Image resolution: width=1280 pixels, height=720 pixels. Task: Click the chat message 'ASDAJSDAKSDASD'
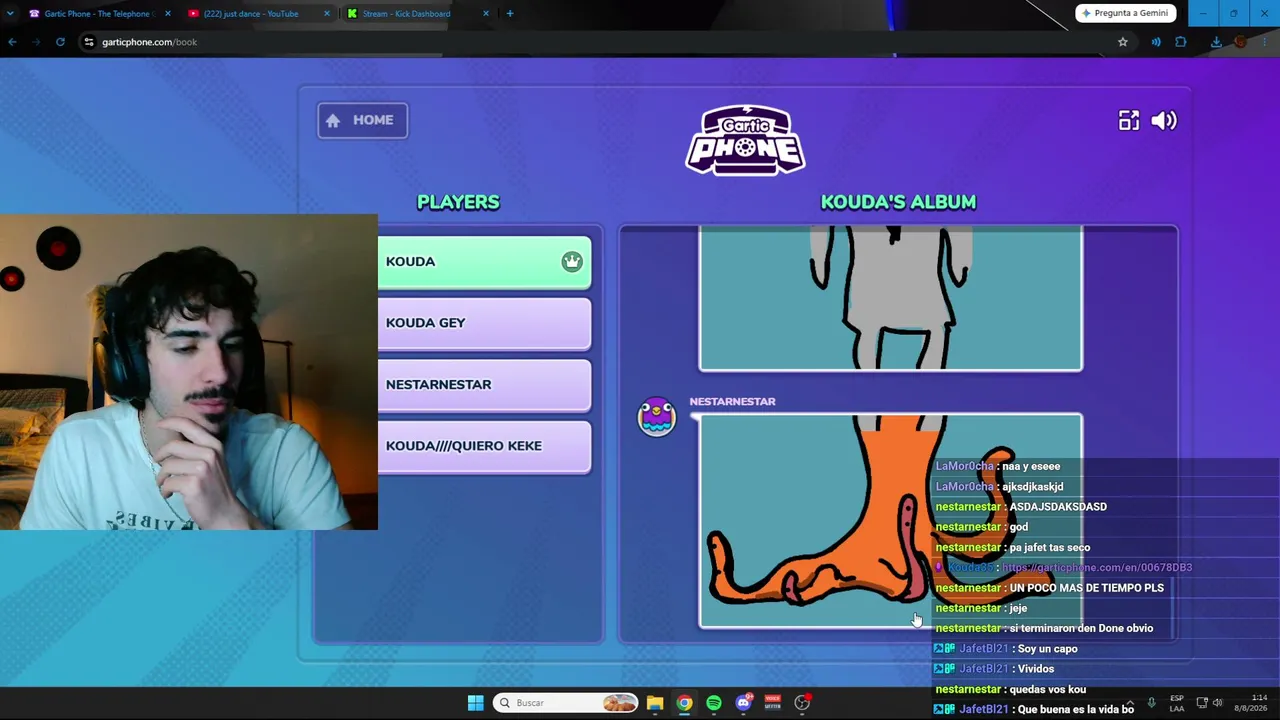pyautogui.click(x=1058, y=507)
